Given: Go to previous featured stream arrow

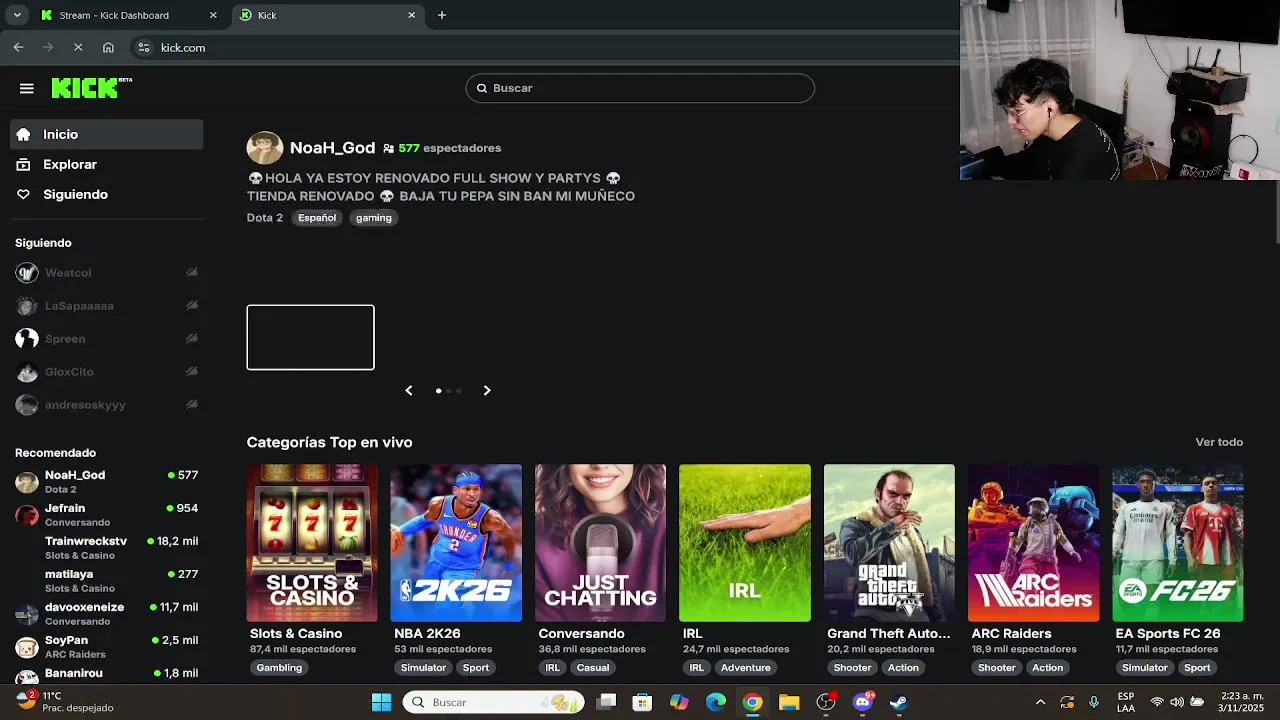Looking at the screenshot, I should 408,391.
